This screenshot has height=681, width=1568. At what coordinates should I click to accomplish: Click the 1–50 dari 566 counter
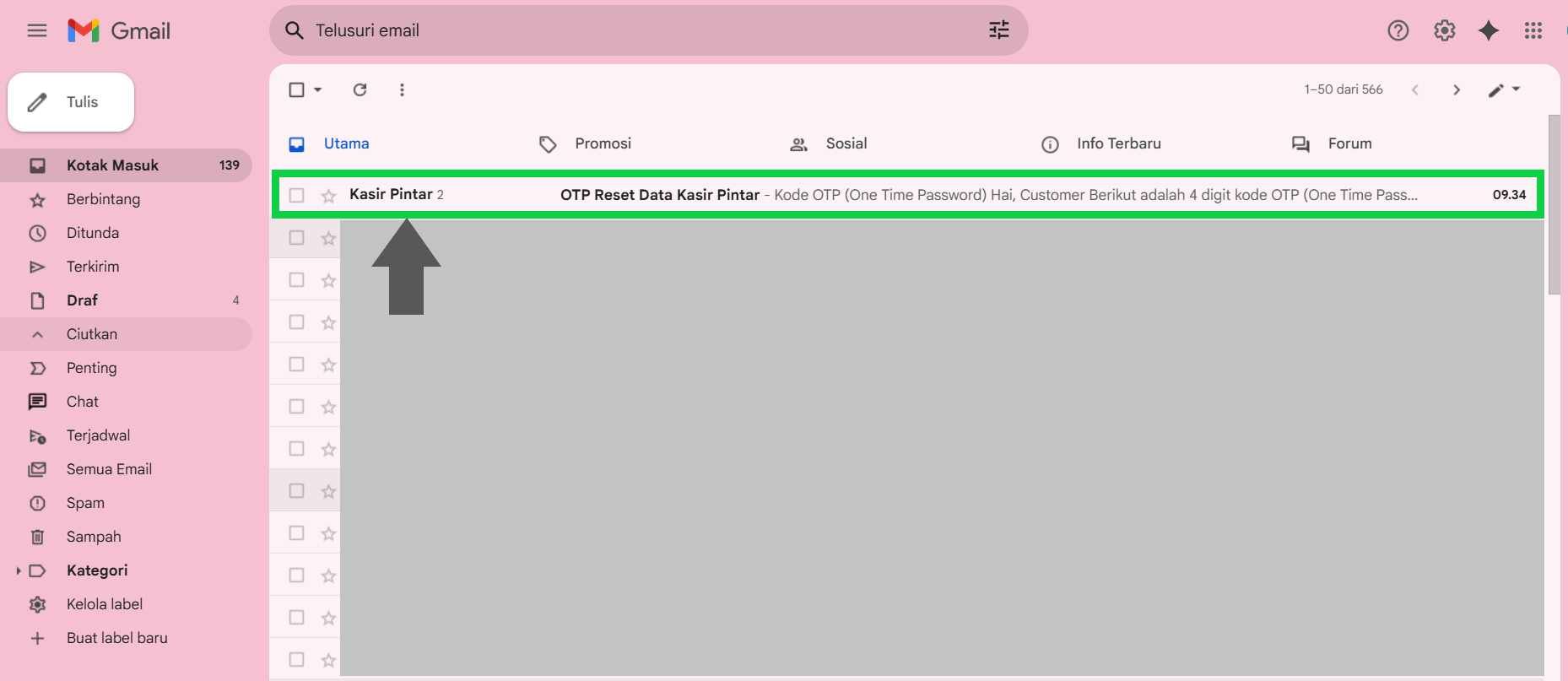(x=1344, y=89)
